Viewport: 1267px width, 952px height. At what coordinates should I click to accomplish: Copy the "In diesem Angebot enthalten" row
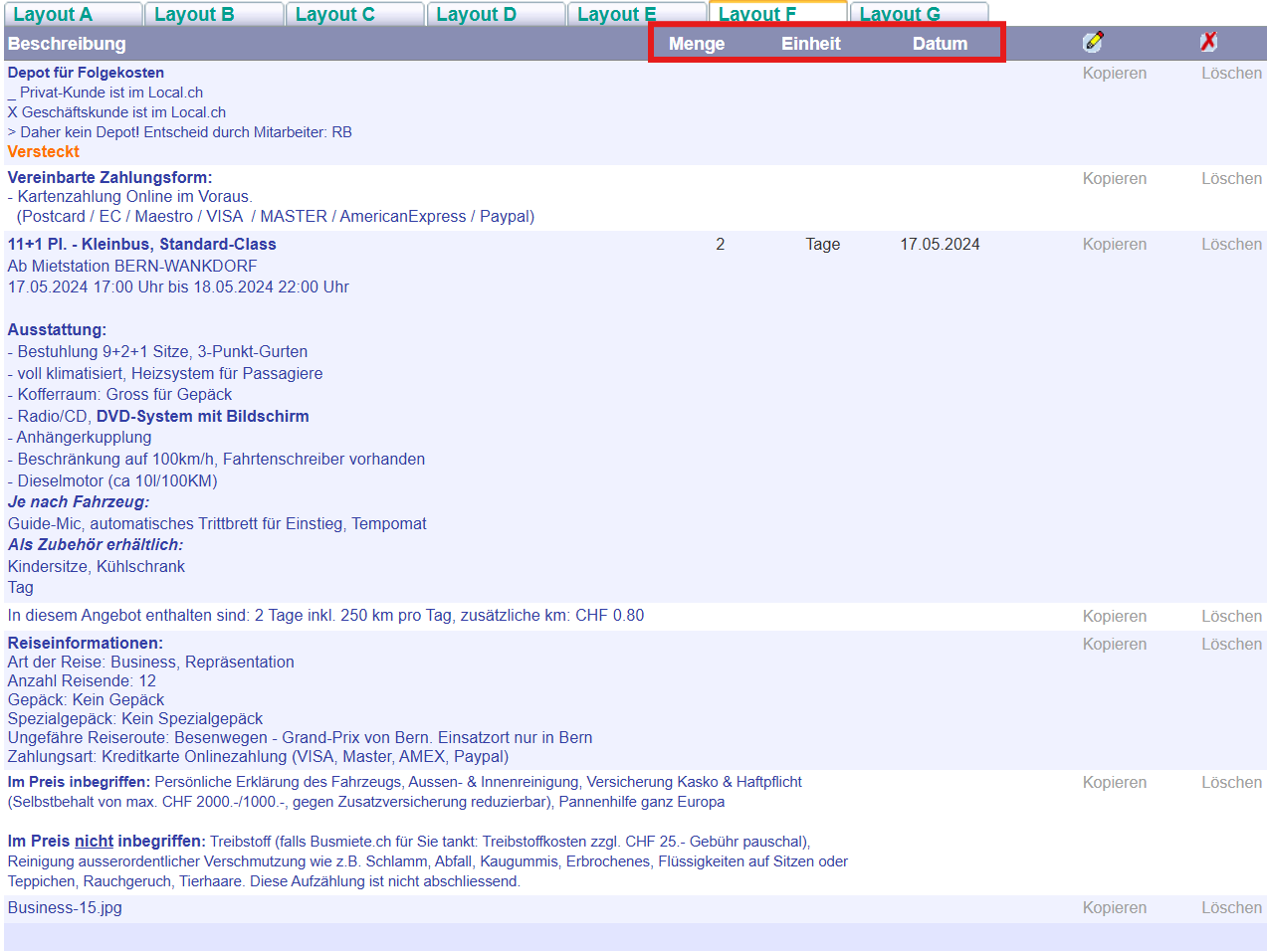point(1115,617)
